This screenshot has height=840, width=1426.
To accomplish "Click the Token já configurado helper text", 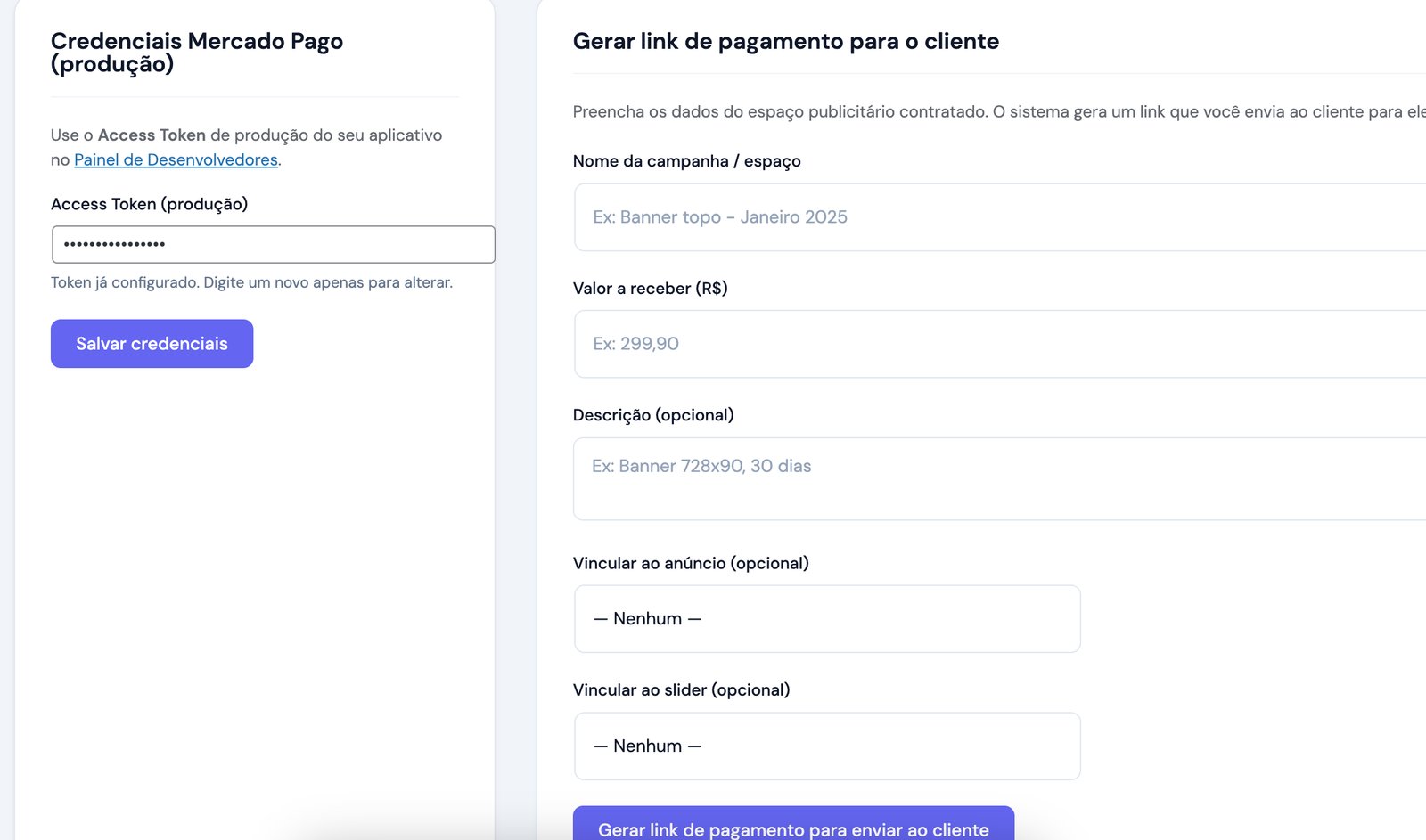I will pyautogui.click(x=251, y=282).
